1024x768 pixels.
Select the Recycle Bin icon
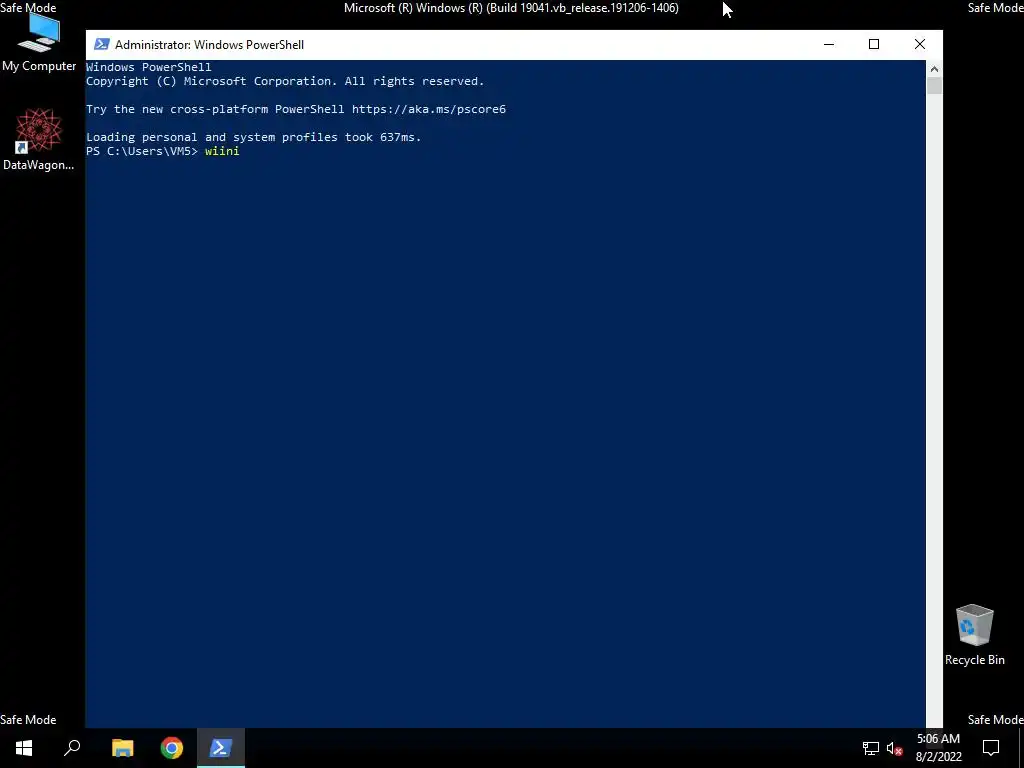[974, 635]
